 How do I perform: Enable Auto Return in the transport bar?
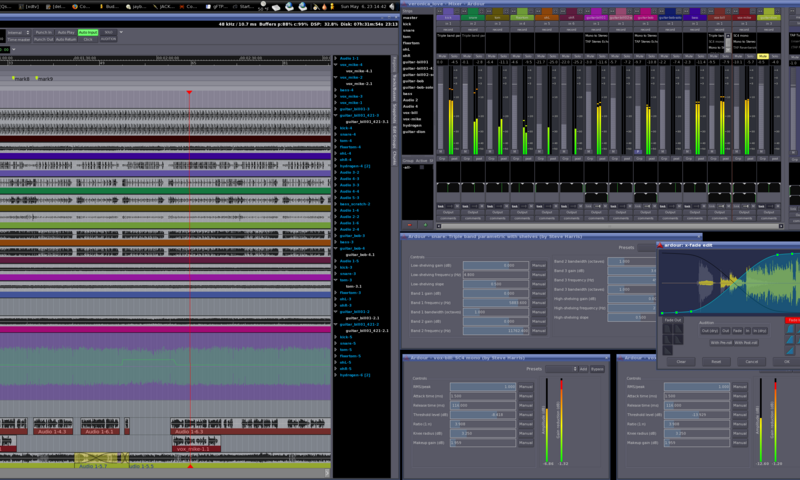[65, 39]
